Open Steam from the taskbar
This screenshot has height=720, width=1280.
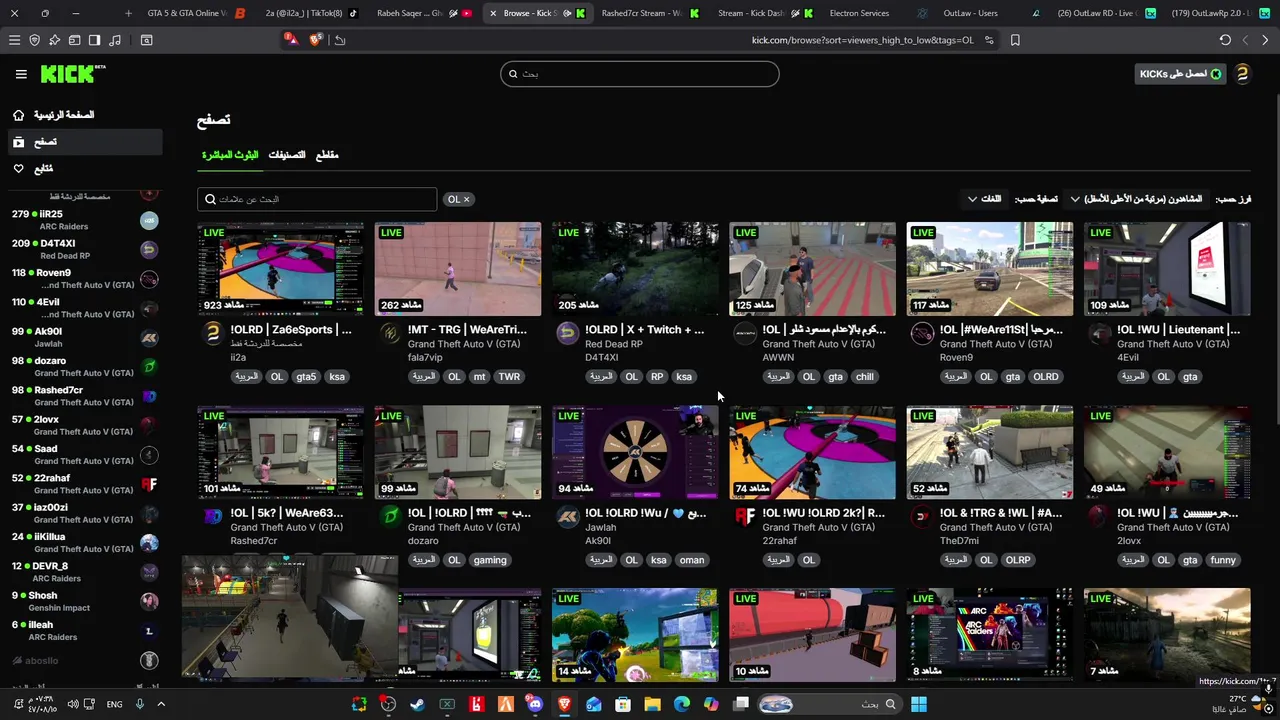tap(417, 704)
